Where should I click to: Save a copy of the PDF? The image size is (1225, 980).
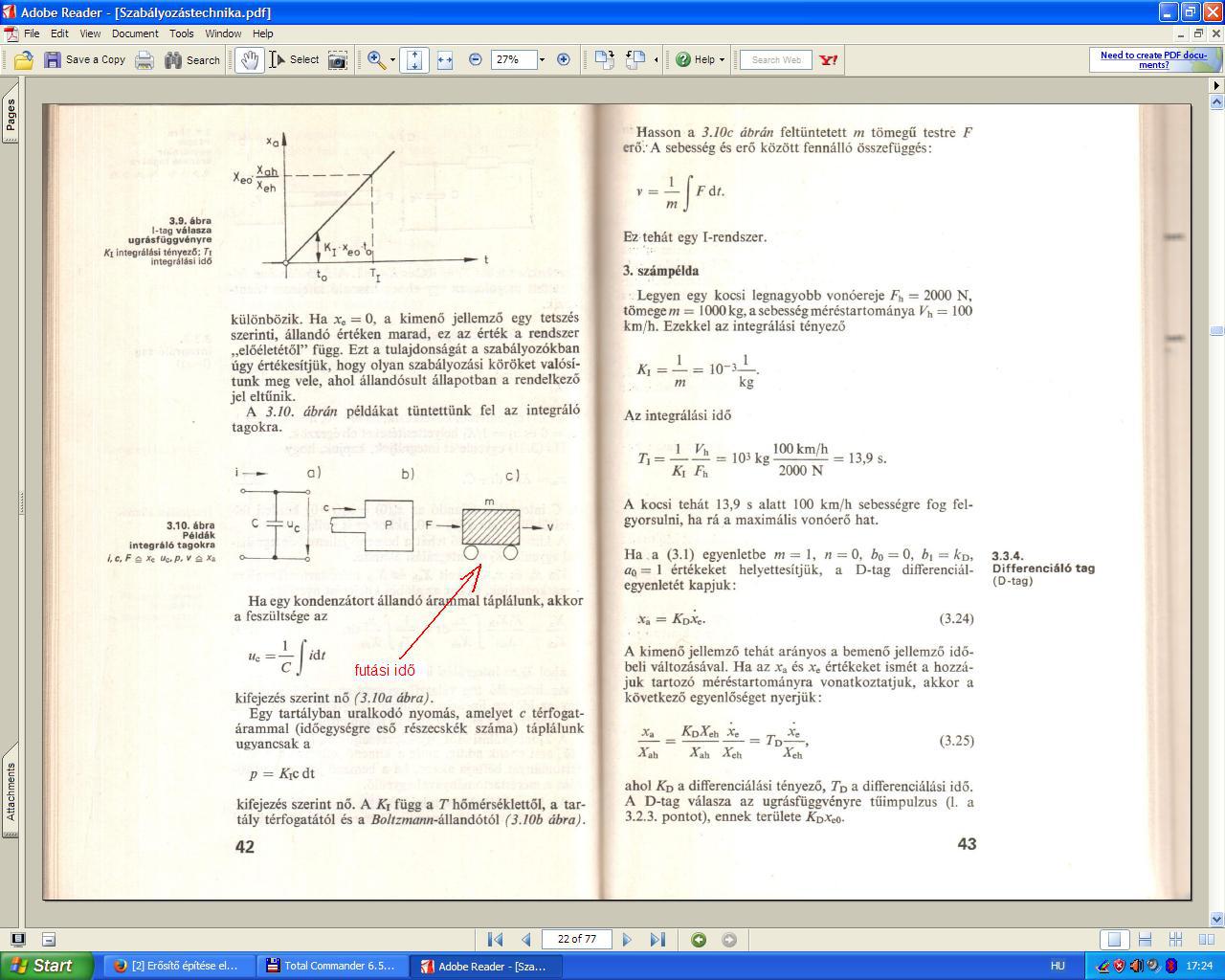click(x=84, y=59)
